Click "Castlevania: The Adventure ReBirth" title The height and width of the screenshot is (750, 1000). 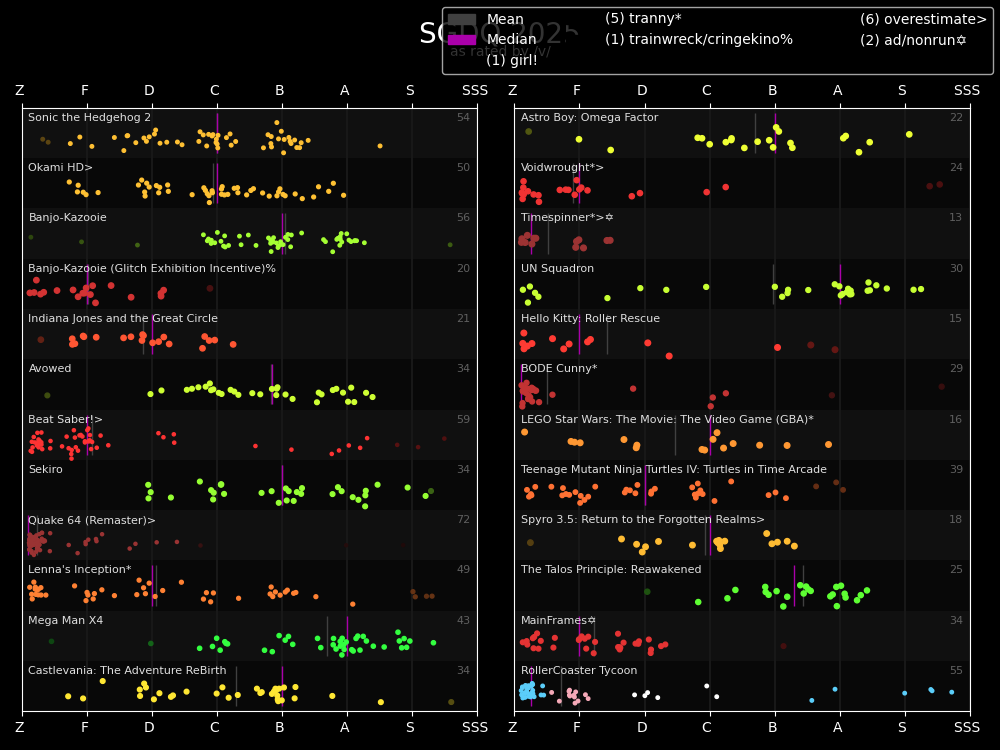tap(127, 670)
